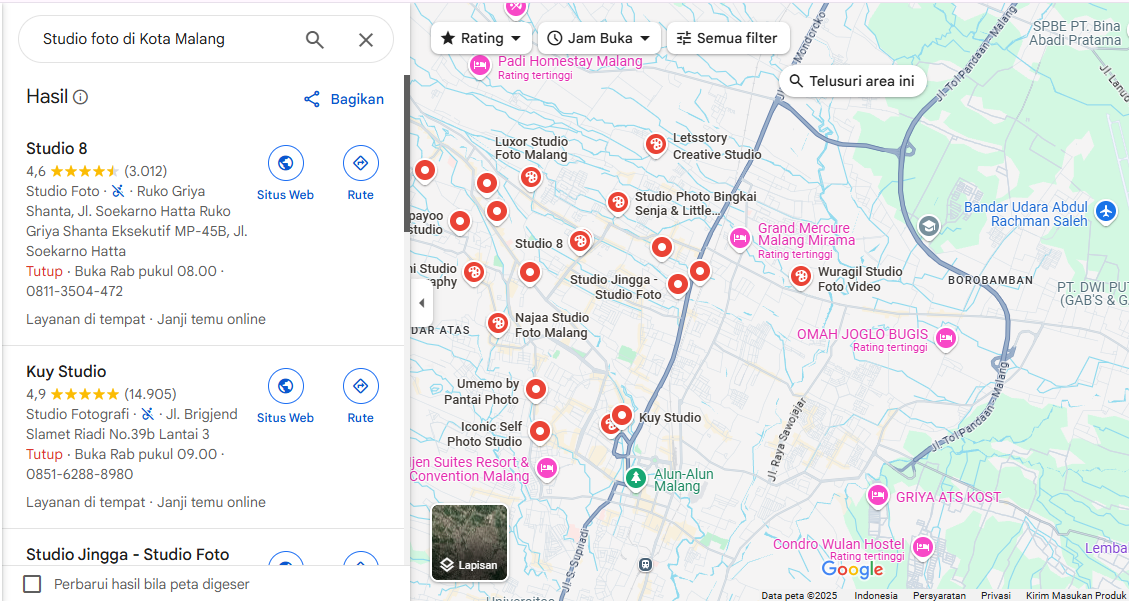The height and width of the screenshot is (601, 1129).
Task: Select the Alun-Alun Malang park marker
Action: click(635, 477)
